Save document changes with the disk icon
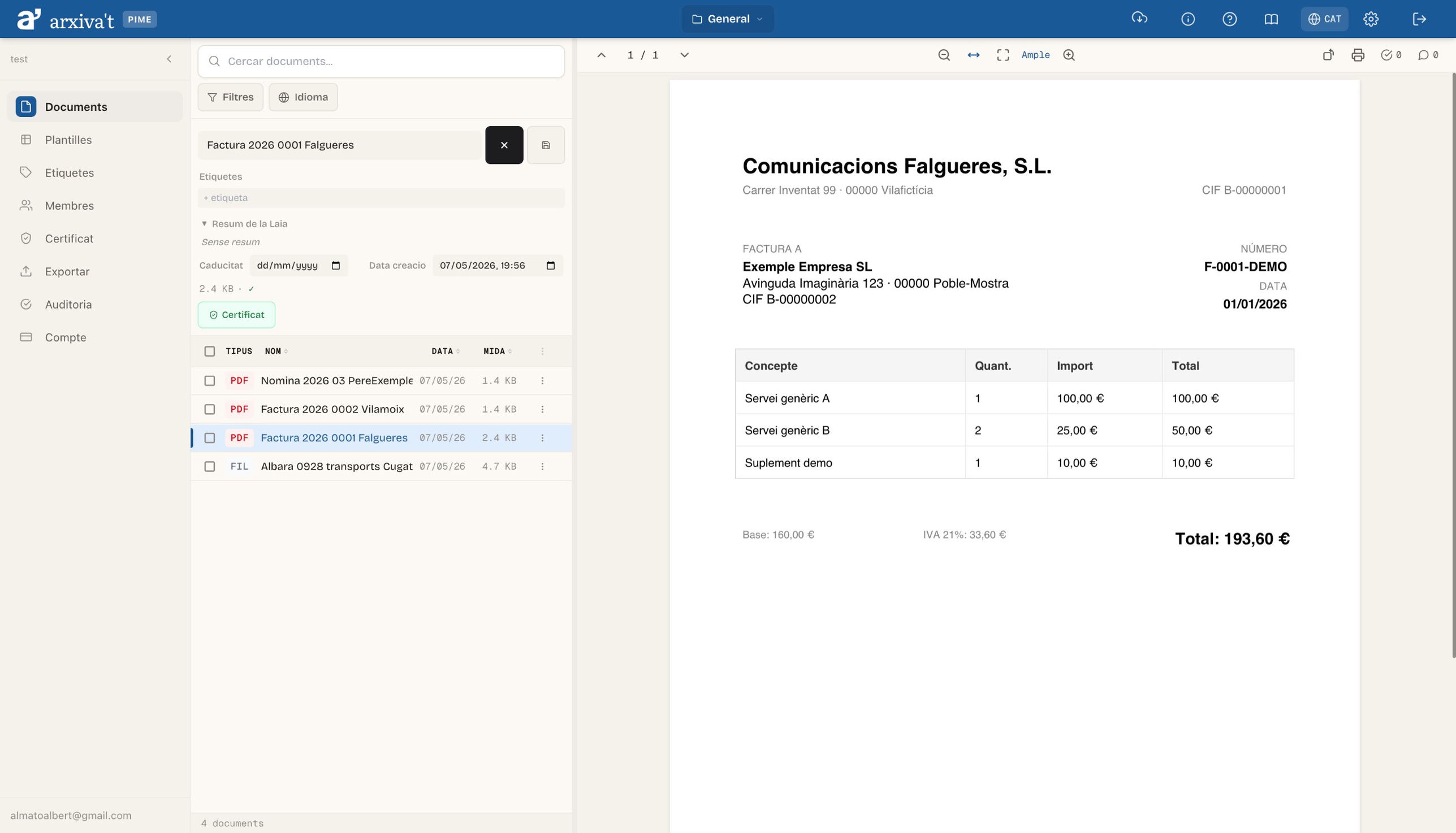 pyautogui.click(x=546, y=145)
